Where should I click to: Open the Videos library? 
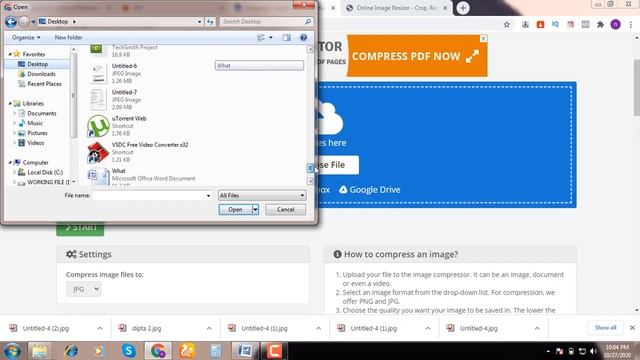click(36, 143)
